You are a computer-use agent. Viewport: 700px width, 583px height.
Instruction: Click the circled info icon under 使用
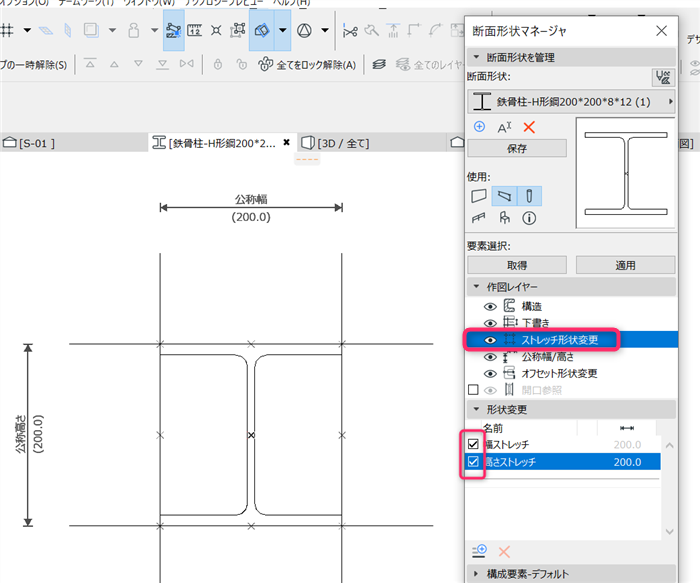tap(529, 218)
